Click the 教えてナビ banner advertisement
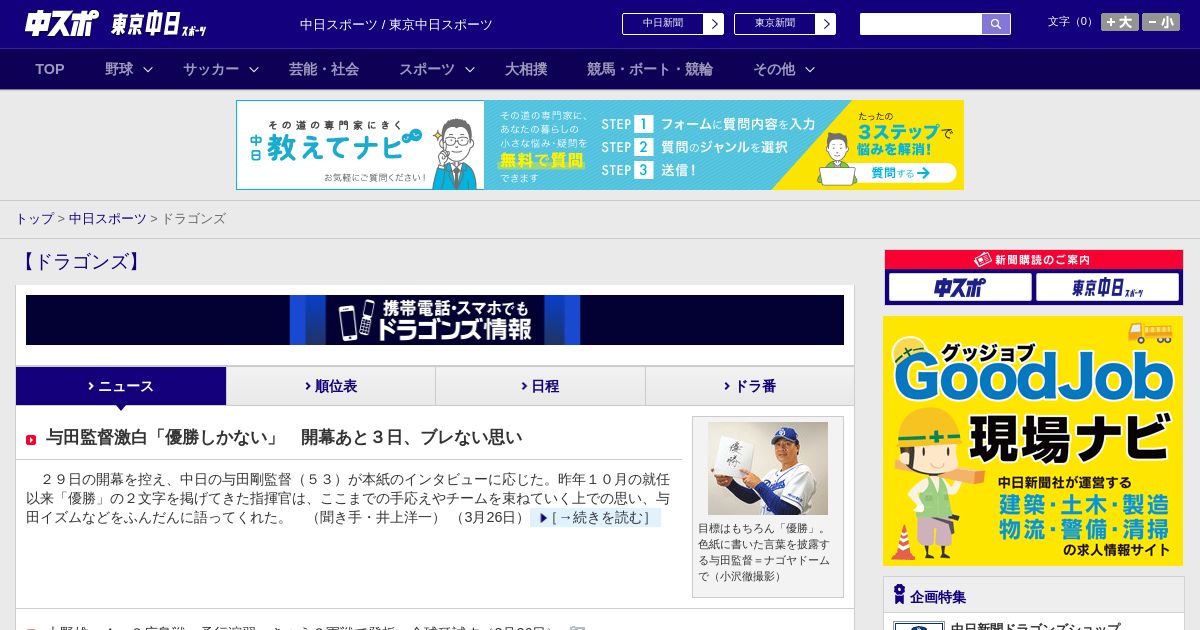This screenshot has width=1200, height=630. coord(600,145)
